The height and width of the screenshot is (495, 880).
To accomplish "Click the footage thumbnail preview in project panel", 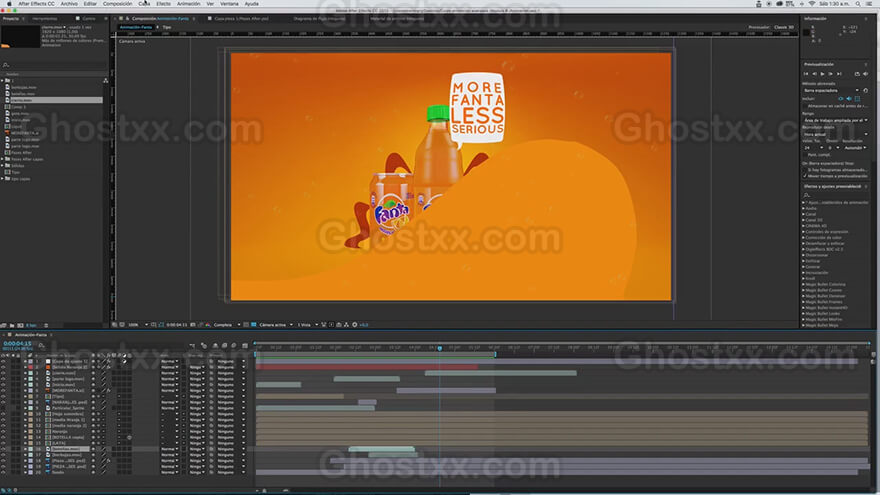I will (20, 36).
